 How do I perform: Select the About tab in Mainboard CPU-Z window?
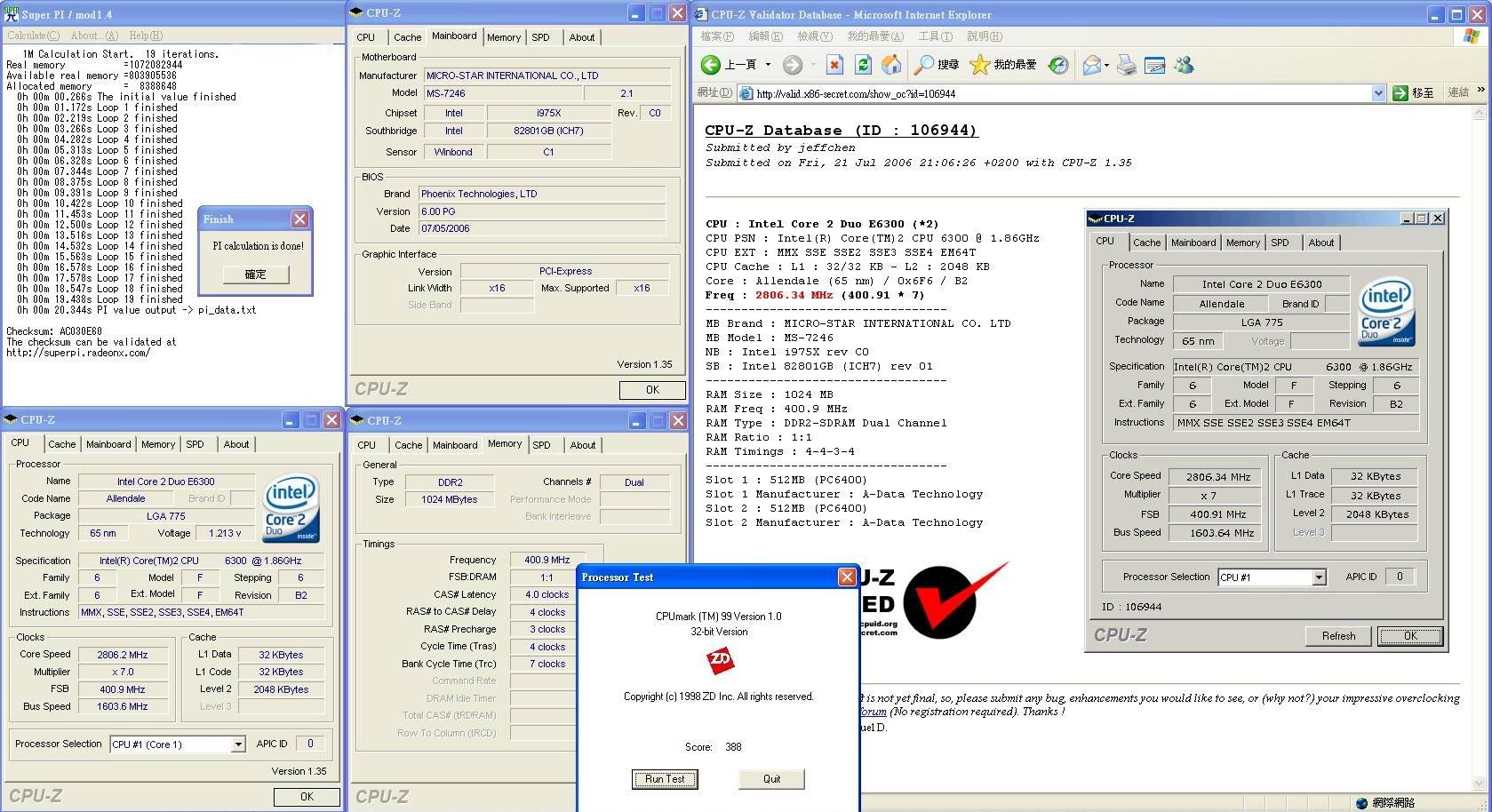coord(582,37)
